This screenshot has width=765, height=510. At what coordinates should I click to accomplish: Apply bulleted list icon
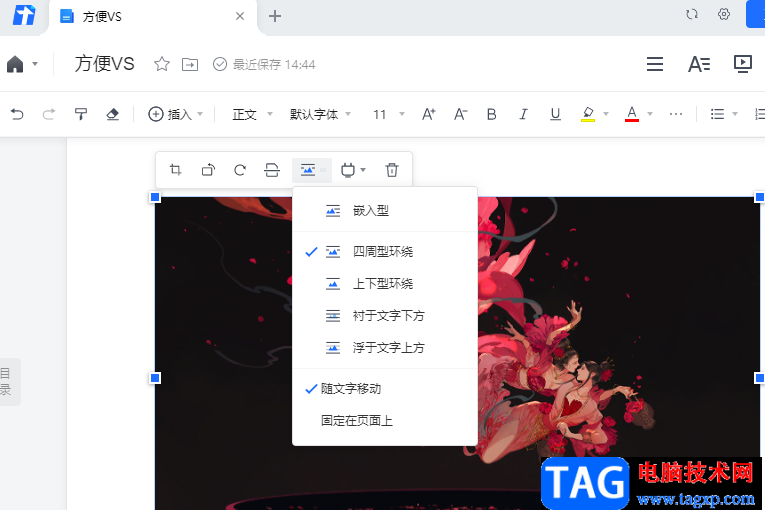pos(717,114)
